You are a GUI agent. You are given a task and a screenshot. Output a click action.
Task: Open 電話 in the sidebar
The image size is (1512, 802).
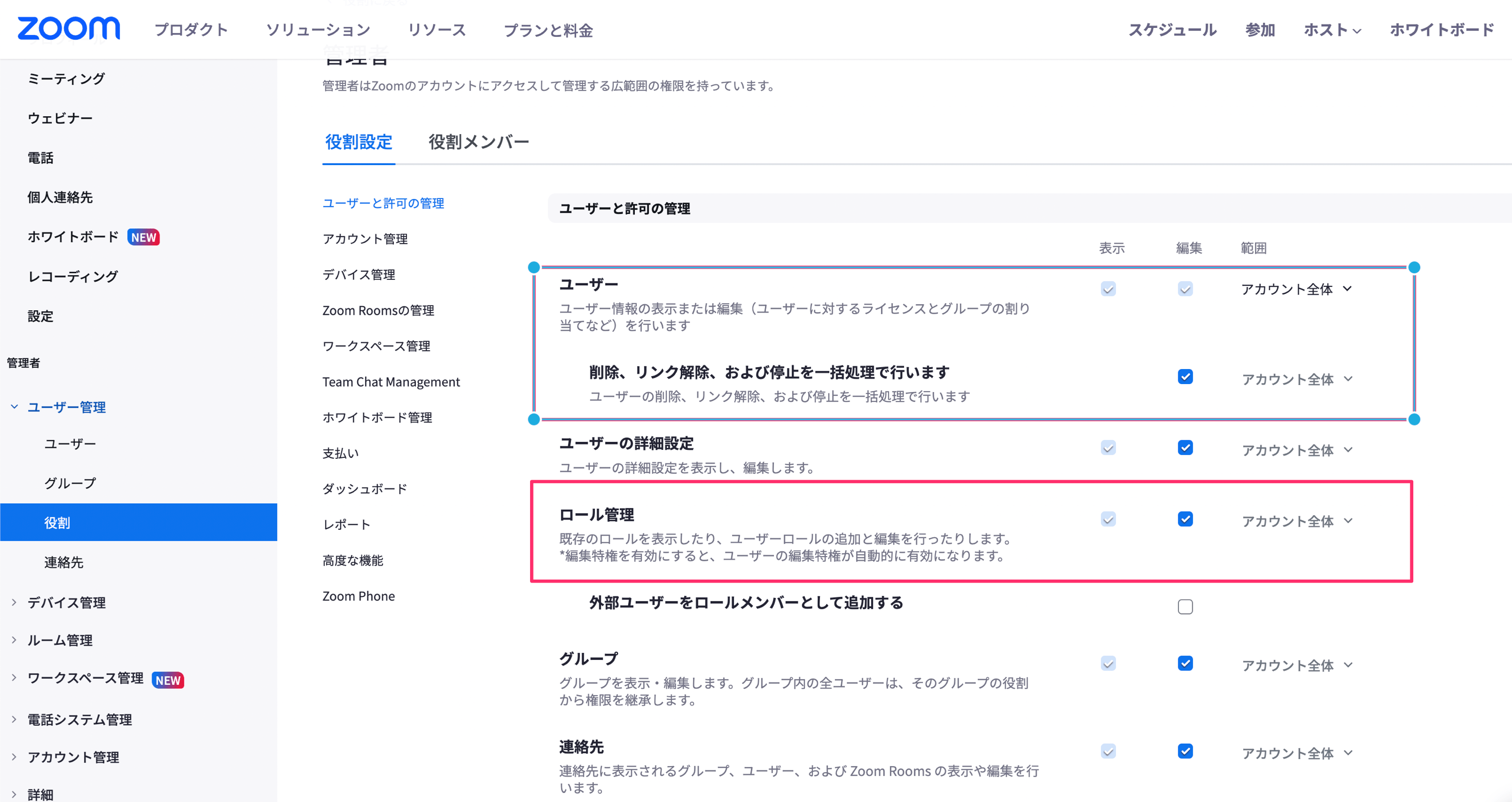[x=40, y=158]
